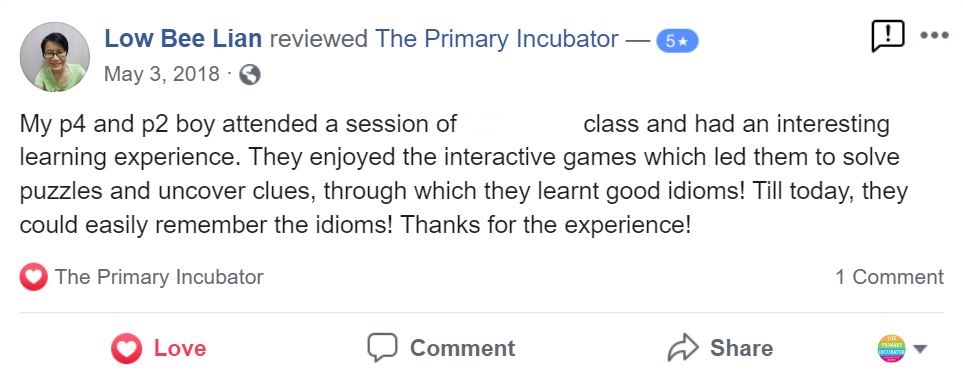The height and width of the screenshot is (382, 963).
Task: Click the share arrow icon
Action: [683, 348]
